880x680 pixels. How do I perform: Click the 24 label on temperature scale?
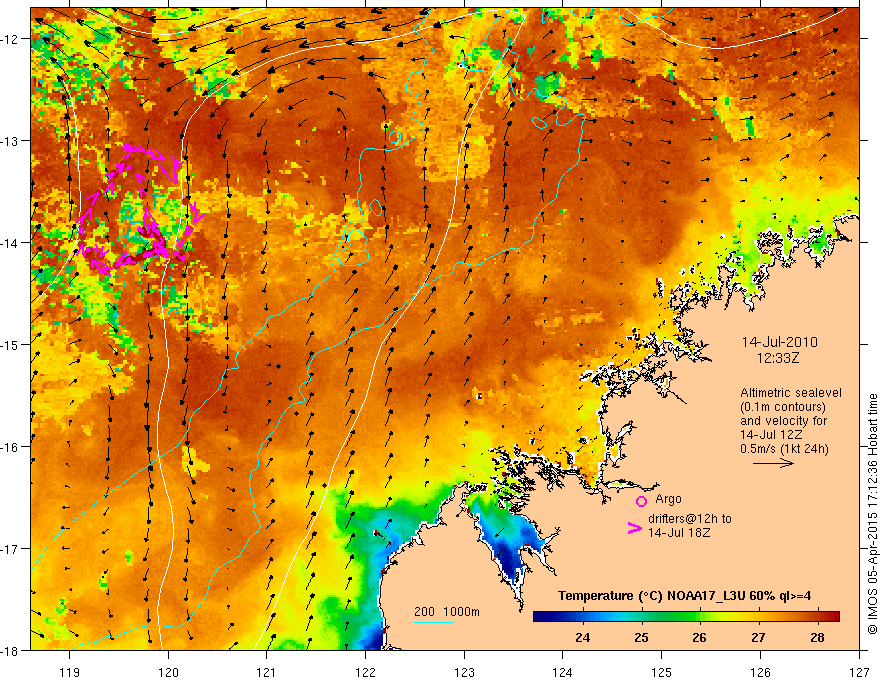point(583,637)
